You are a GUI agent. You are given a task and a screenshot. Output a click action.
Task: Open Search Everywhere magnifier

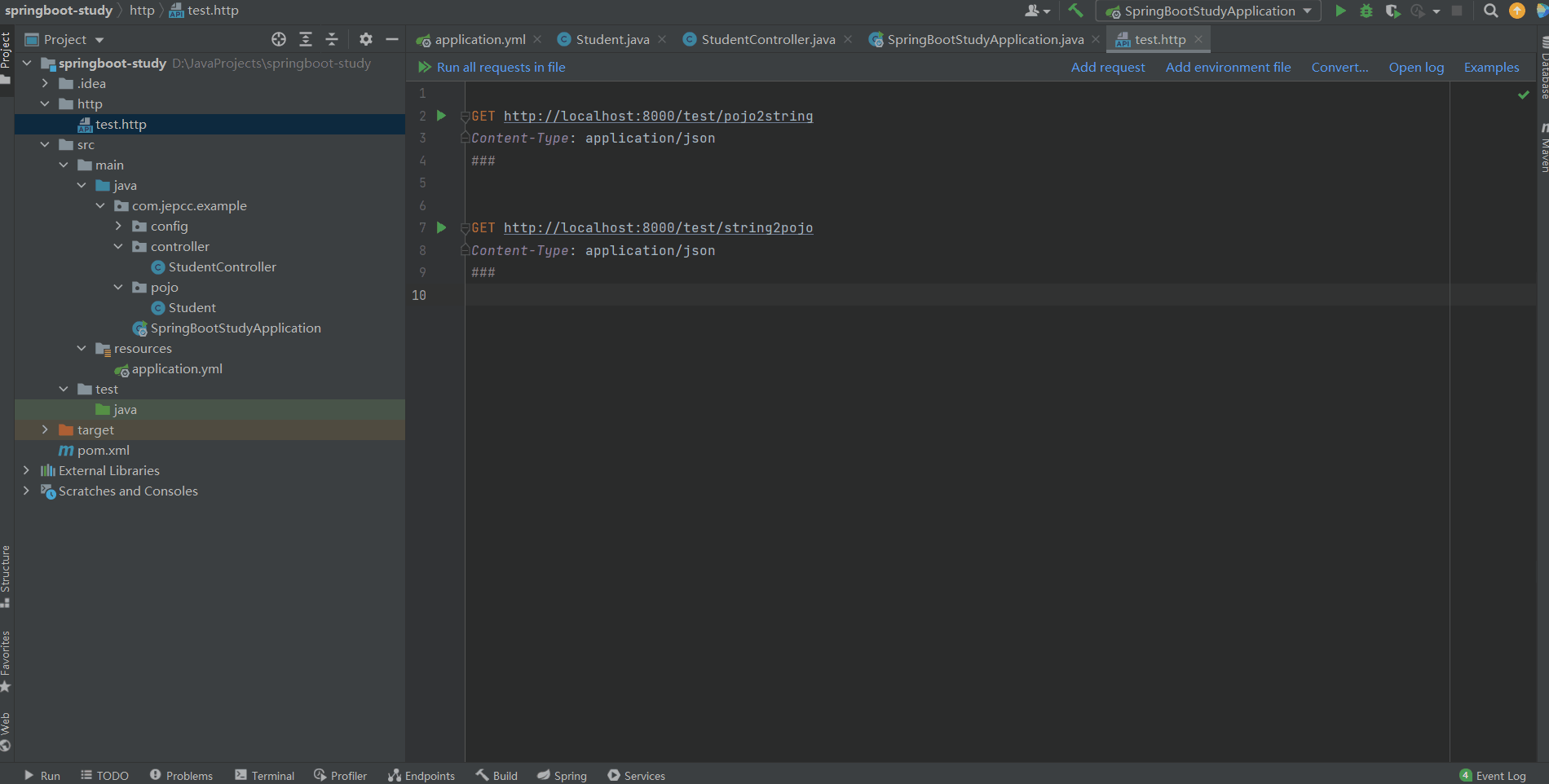[x=1490, y=11]
